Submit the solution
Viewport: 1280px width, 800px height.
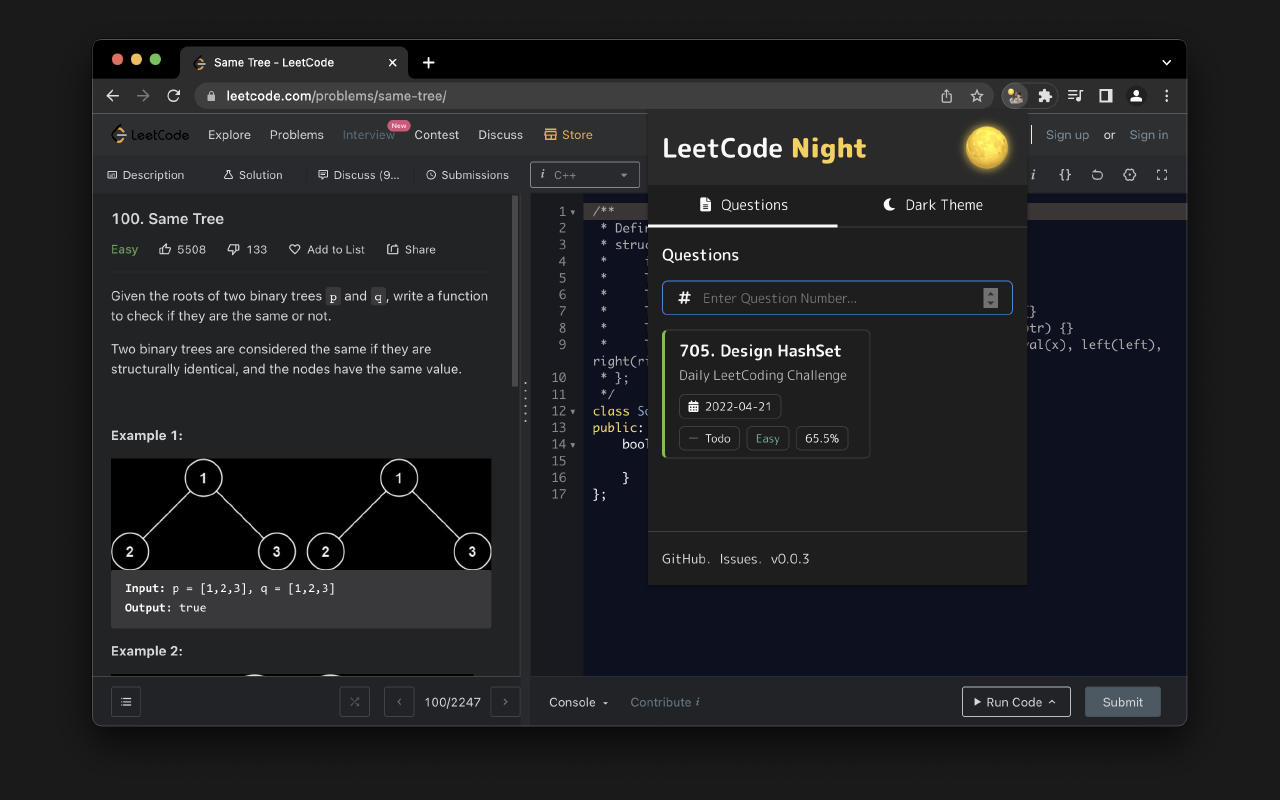click(1122, 702)
